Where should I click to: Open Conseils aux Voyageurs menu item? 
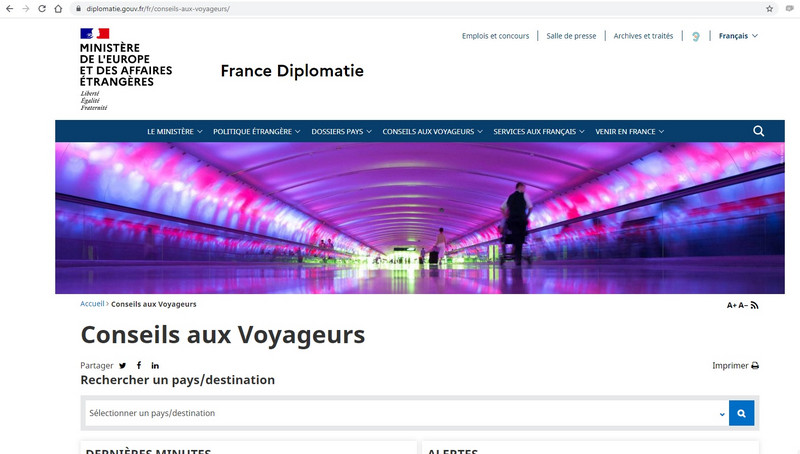pyautogui.click(x=432, y=132)
